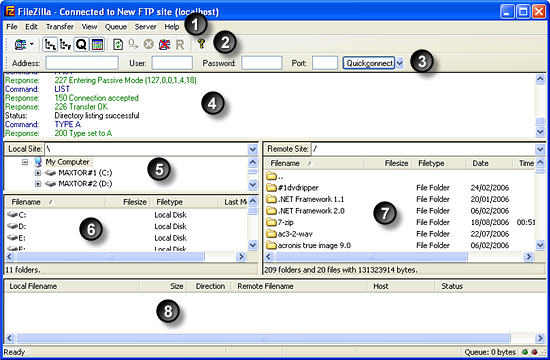This screenshot has height=360, width=550.
Task: Select the .NET Framework 1.1 folder
Action: click(x=305, y=199)
